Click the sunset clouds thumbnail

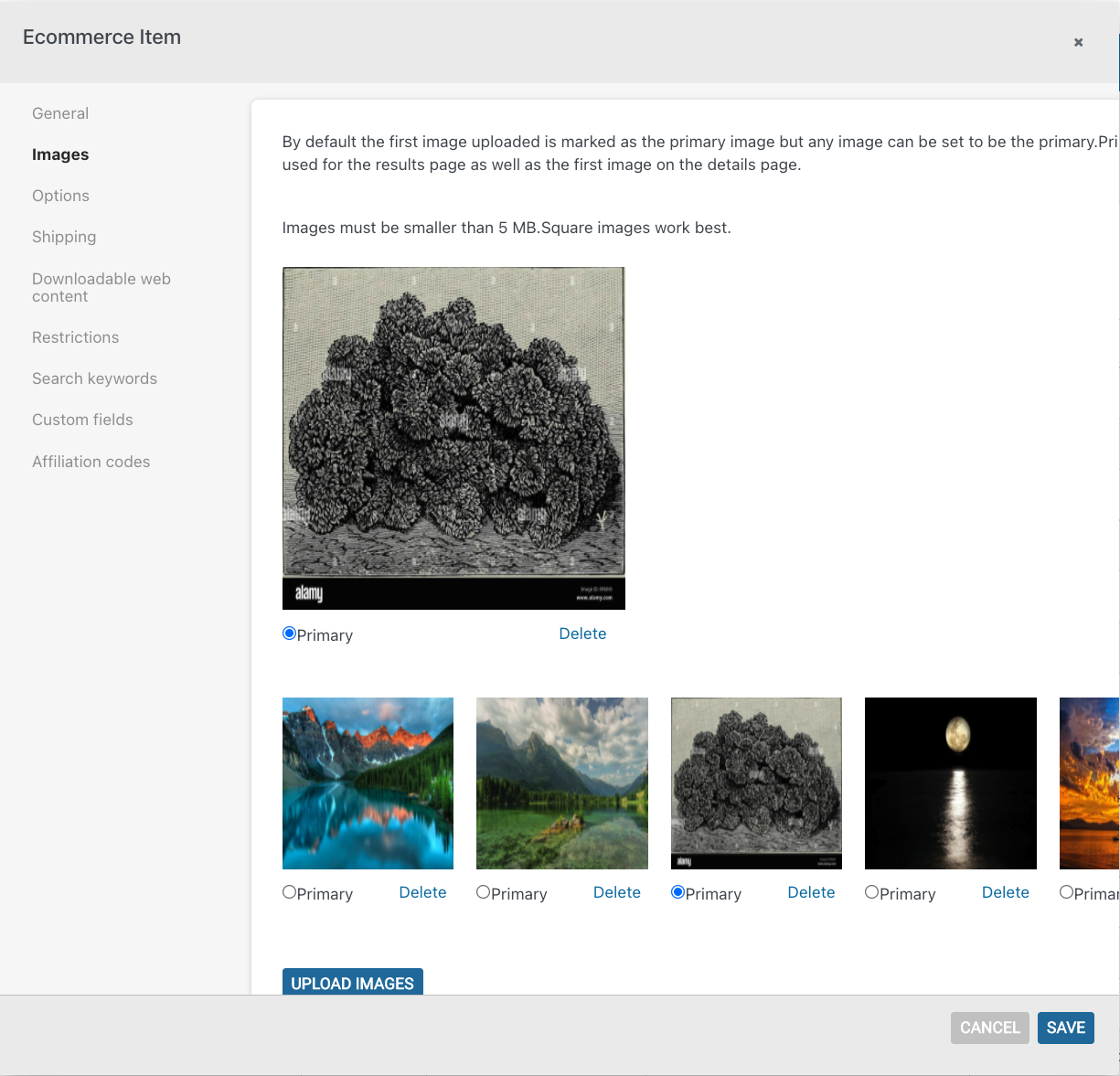pyautogui.click(x=1090, y=783)
